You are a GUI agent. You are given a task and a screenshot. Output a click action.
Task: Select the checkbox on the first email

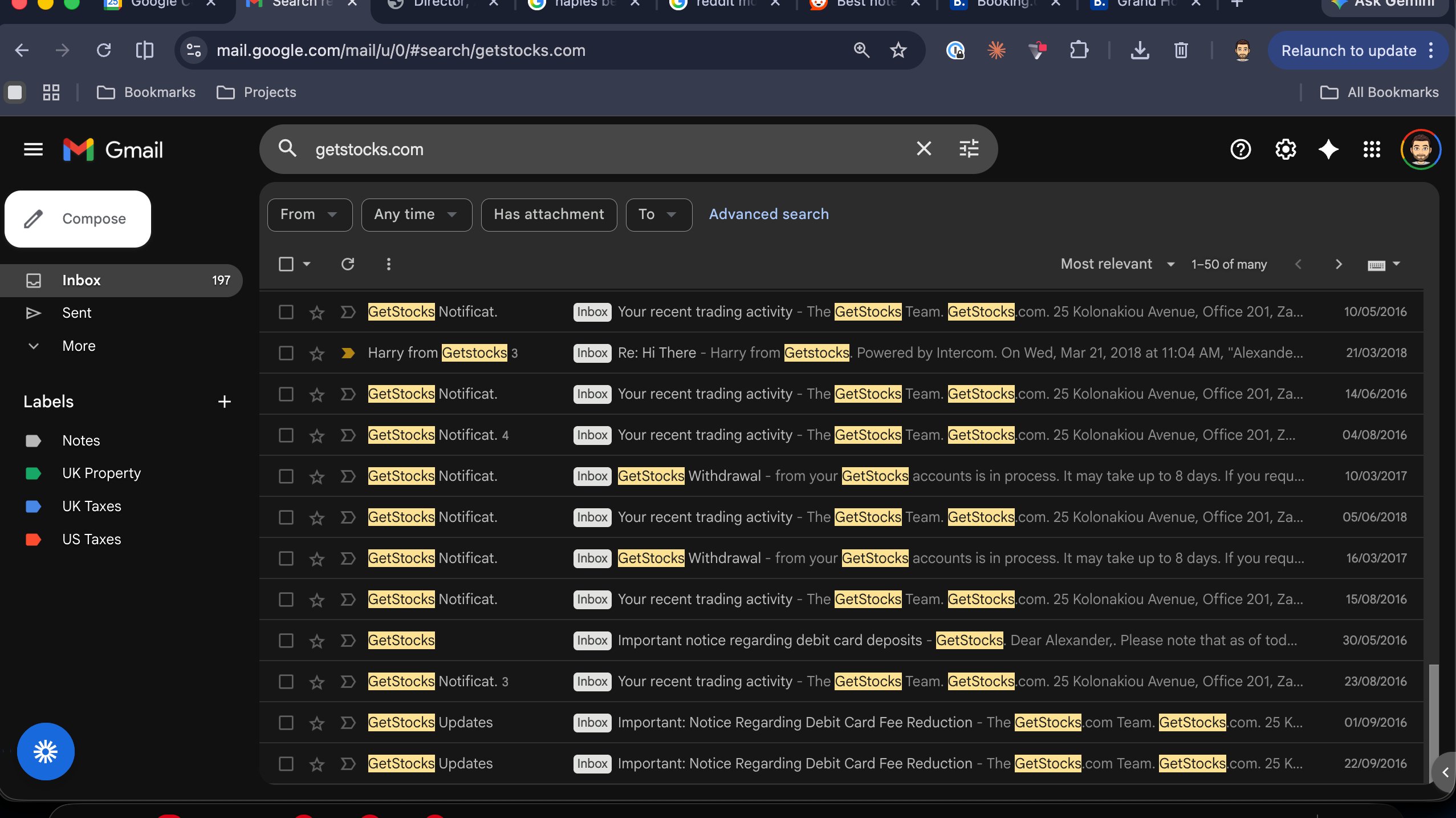tap(286, 312)
